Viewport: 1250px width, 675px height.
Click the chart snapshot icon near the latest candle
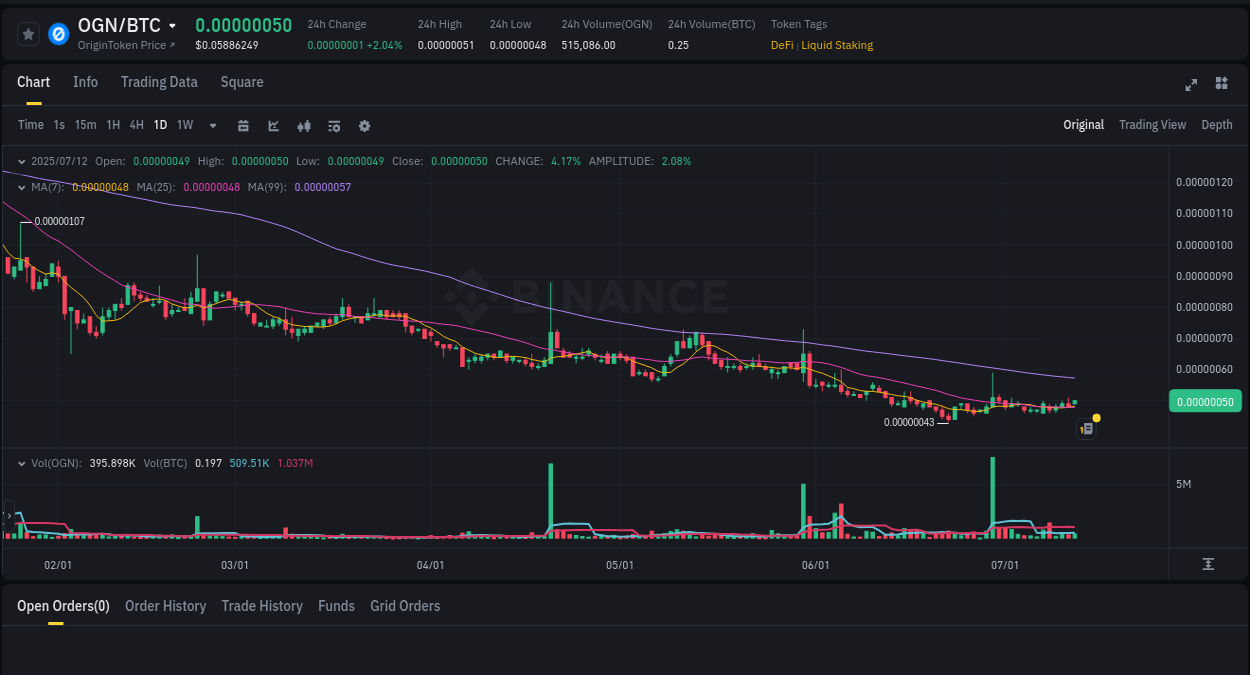click(1086, 428)
